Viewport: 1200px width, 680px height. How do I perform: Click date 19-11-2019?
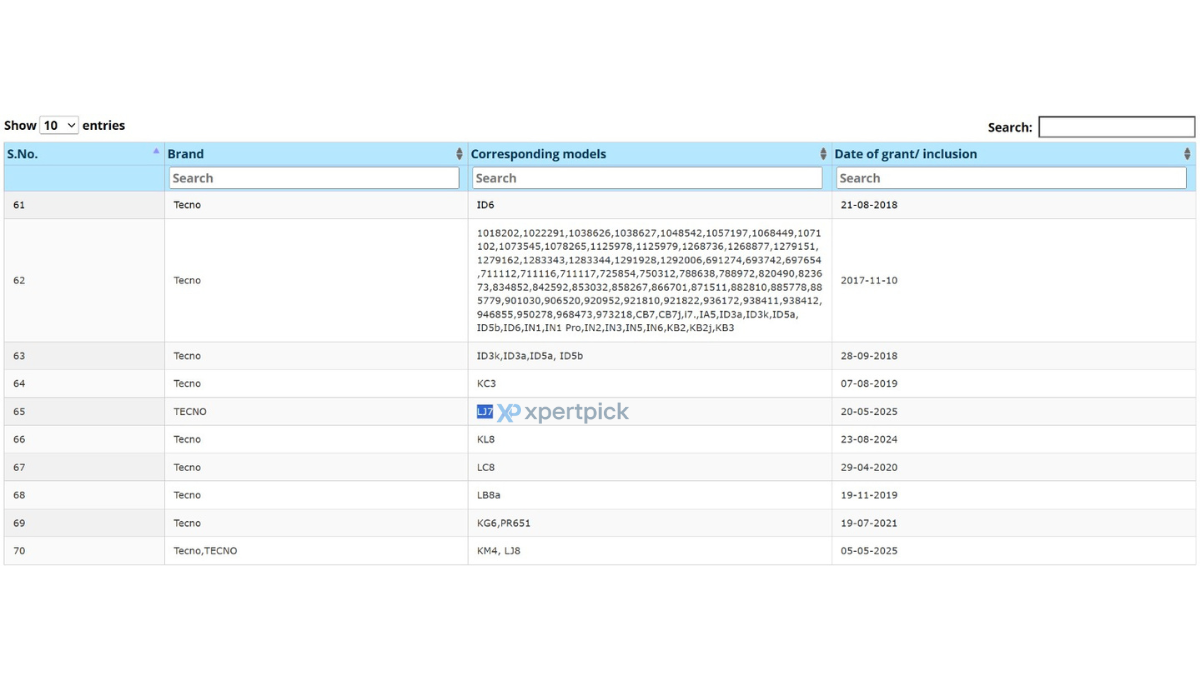pos(869,496)
